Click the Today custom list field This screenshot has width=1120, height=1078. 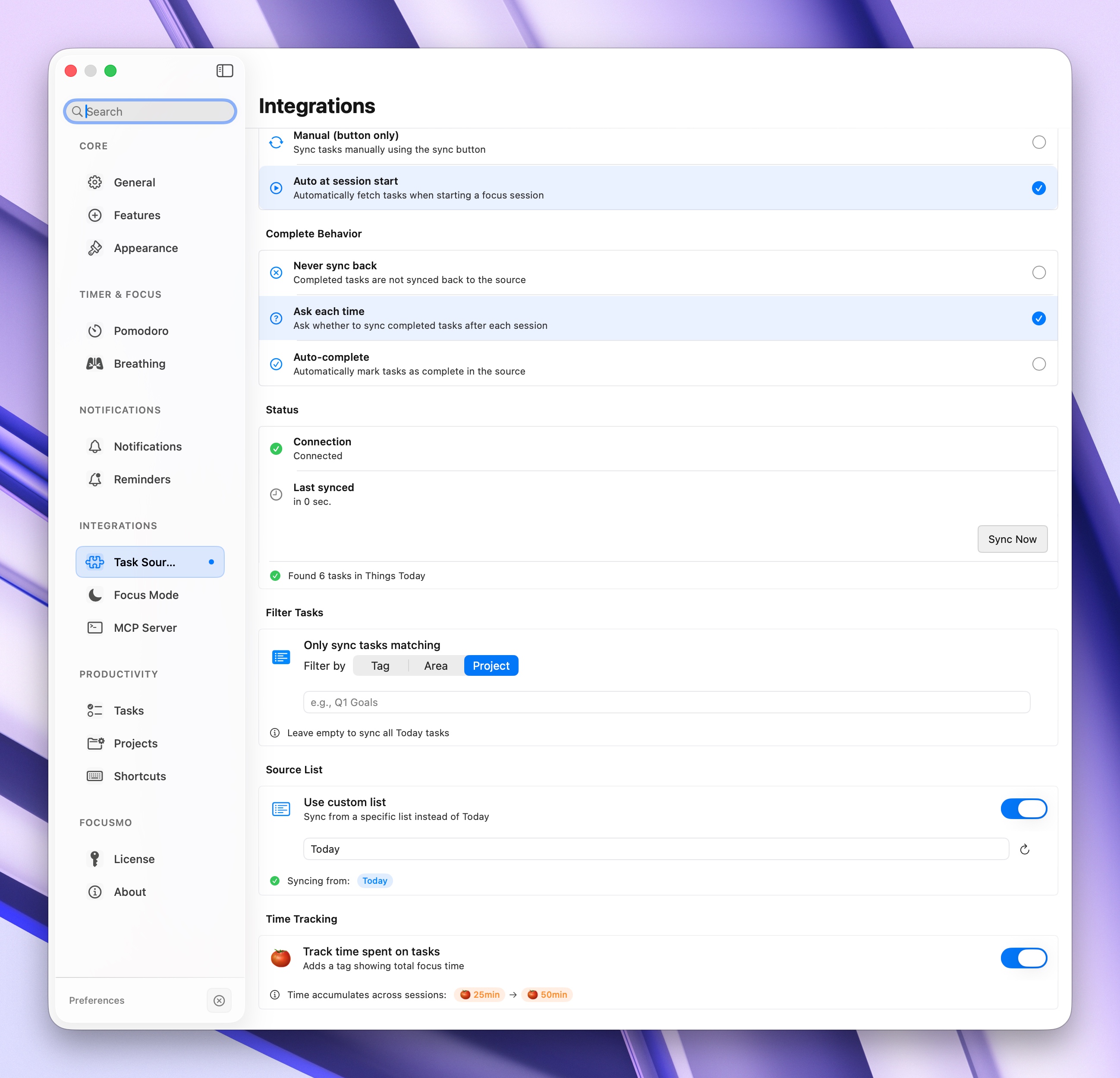[655, 849]
